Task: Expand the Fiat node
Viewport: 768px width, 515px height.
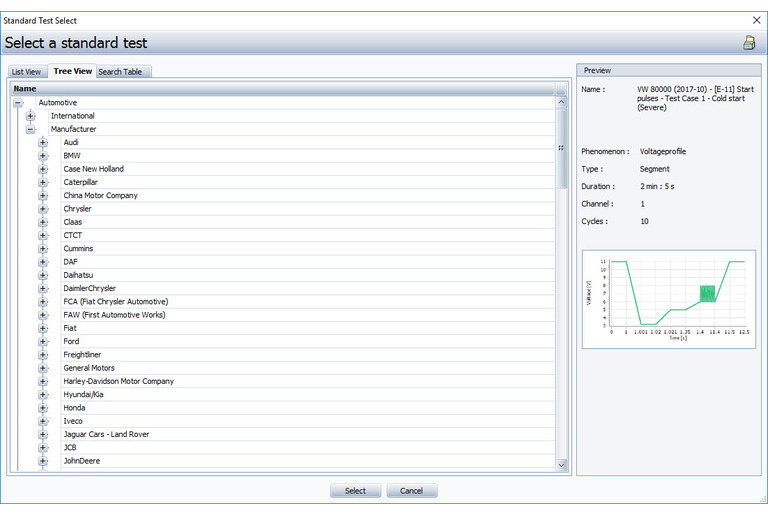Action: [43, 328]
